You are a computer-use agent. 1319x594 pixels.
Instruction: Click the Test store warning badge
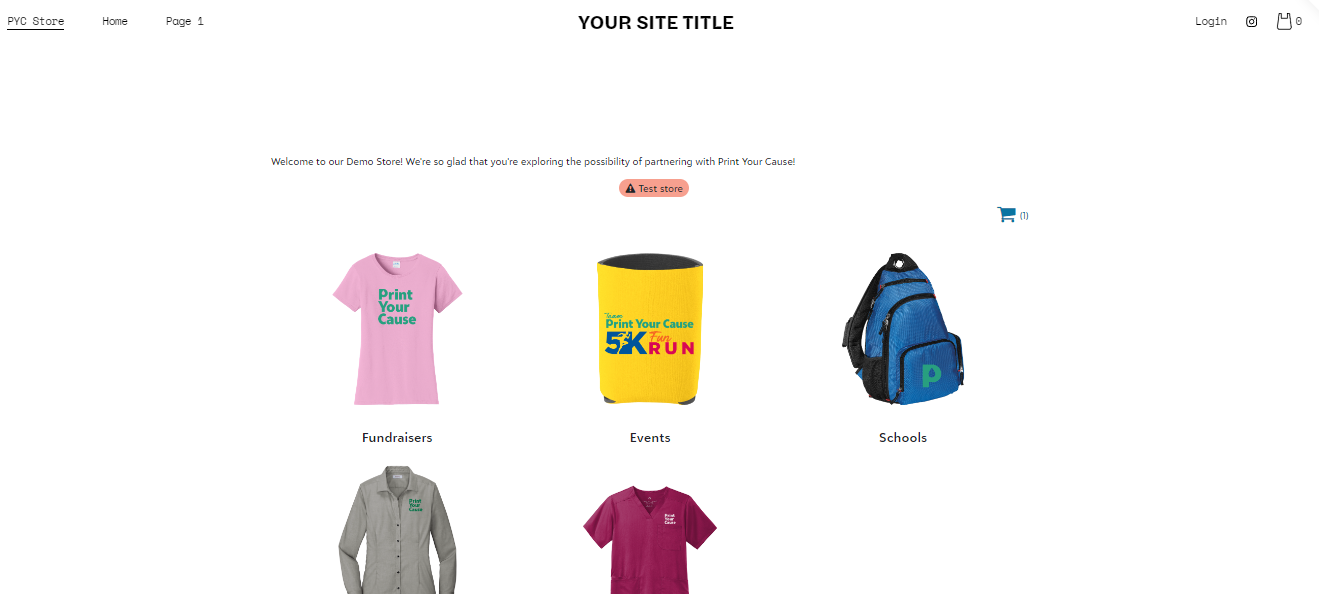654,188
